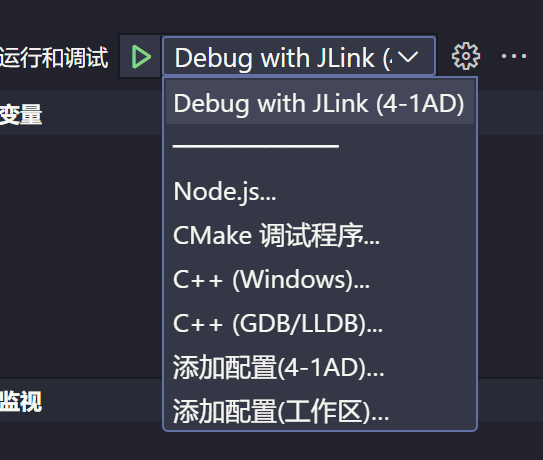Select 'Debug with JLink (4-1AD)' in the list
The height and width of the screenshot is (460, 543).
(320, 104)
